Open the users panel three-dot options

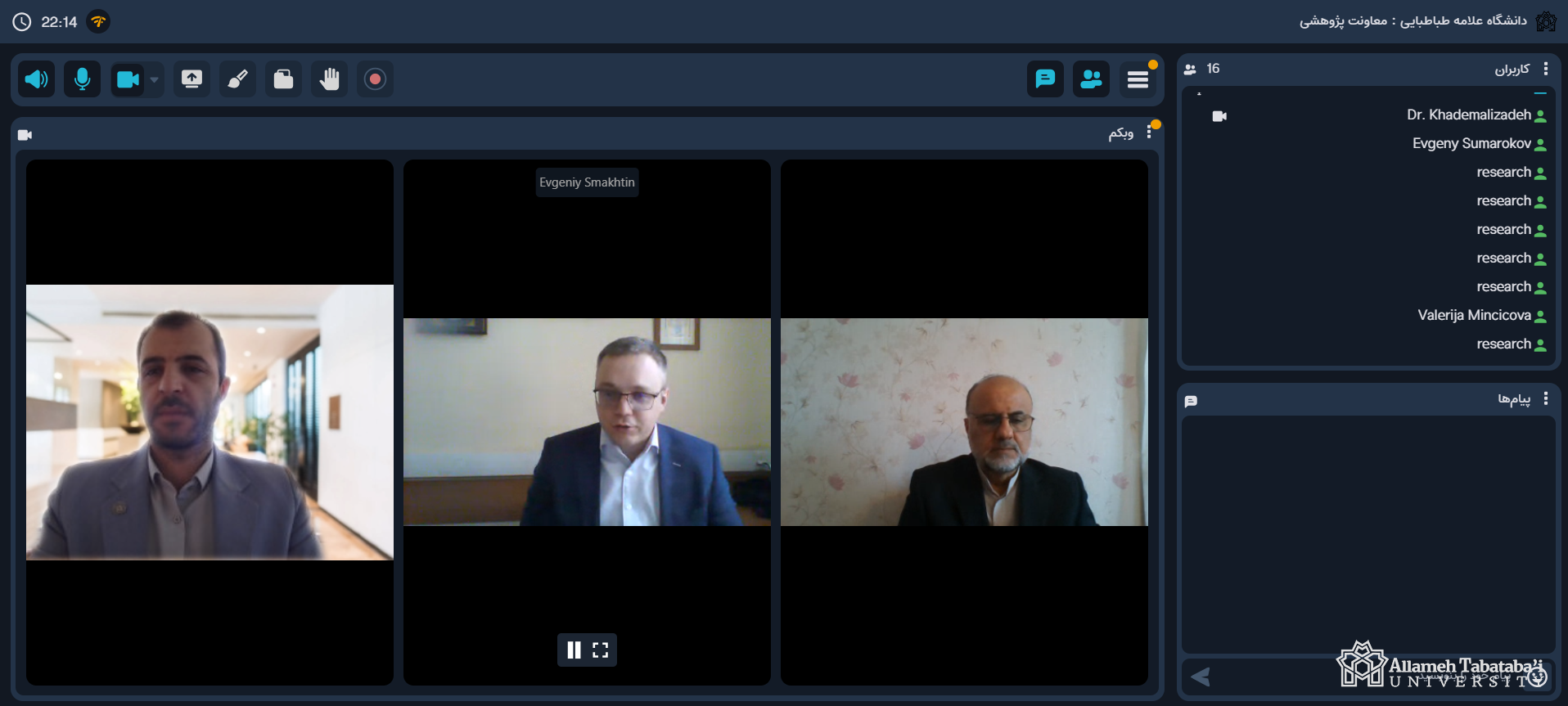click(x=1545, y=69)
